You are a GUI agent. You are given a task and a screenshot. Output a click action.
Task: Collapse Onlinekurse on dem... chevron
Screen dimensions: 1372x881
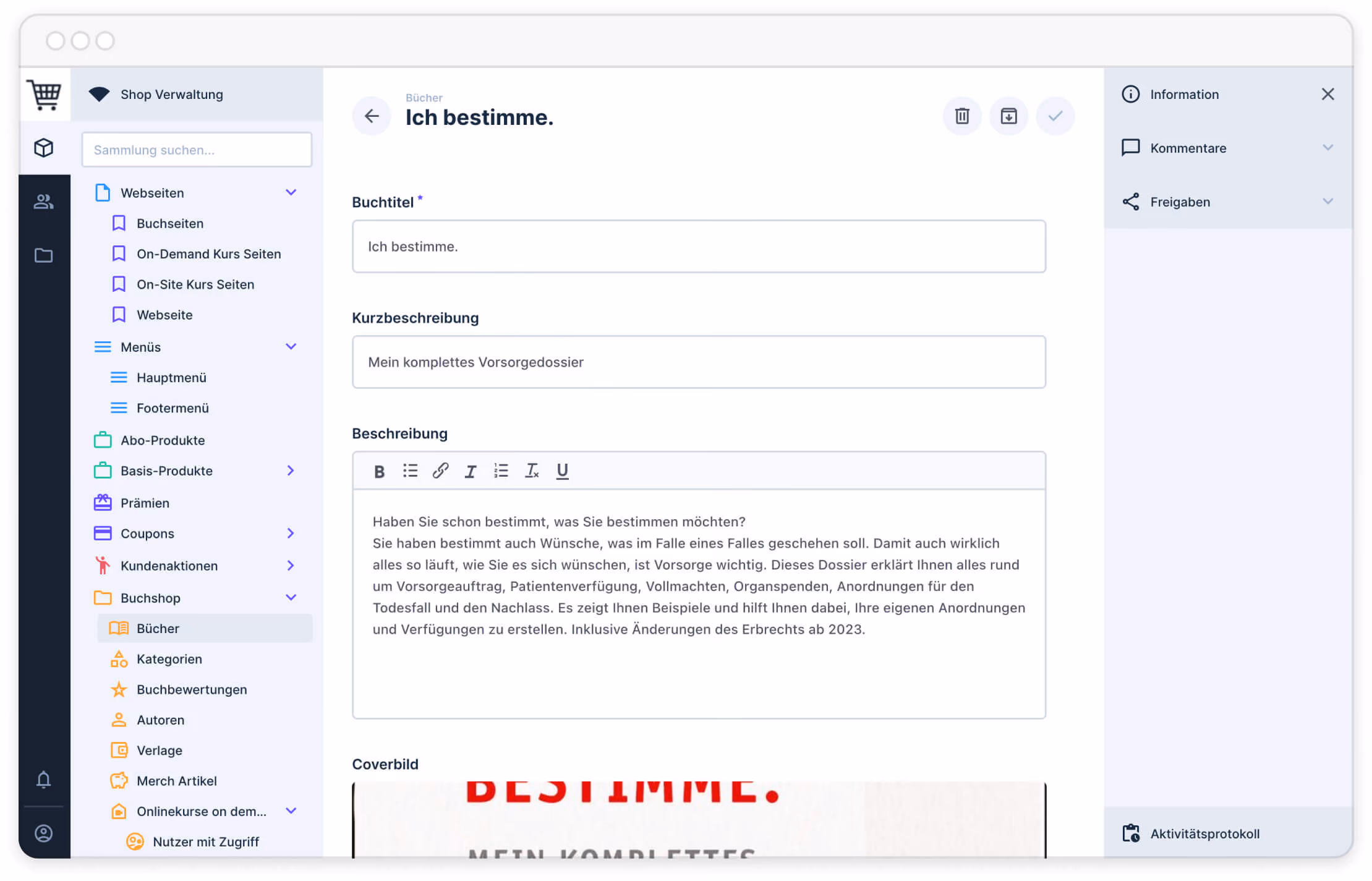[x=291, y=811]
